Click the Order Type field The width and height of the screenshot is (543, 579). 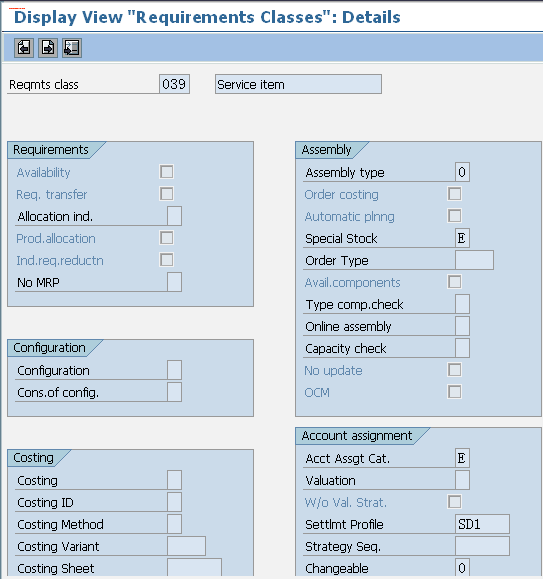(x=474, y=260)
